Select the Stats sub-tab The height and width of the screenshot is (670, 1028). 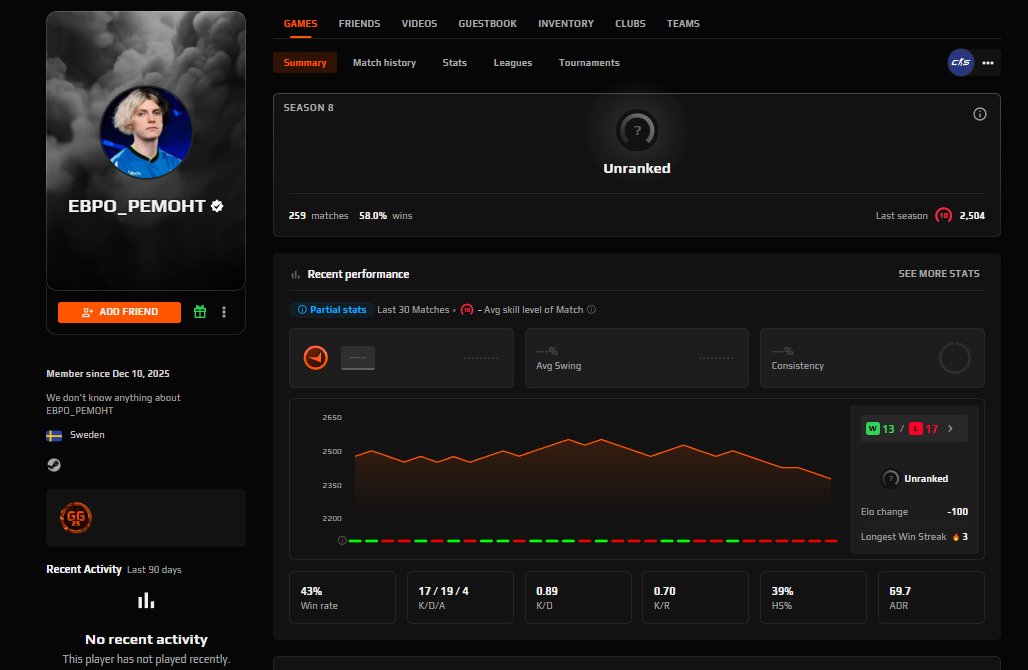[454, 63]
